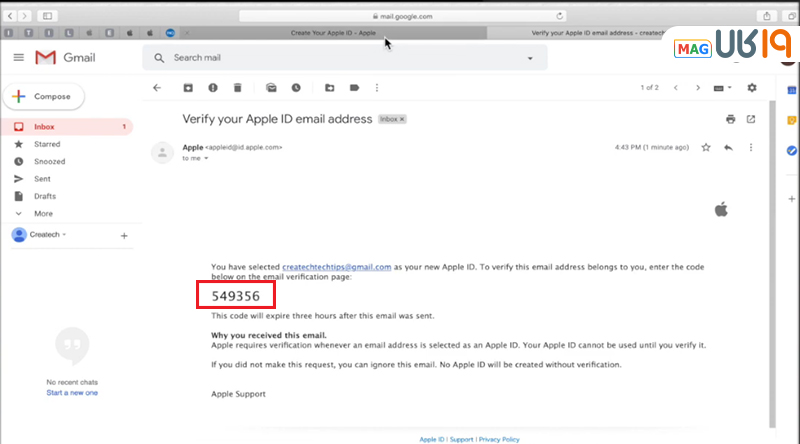Viewport: 800px width, 444px height.
Task: Switch to the Create Your Apple ID tab
Action: pos(334,33)
